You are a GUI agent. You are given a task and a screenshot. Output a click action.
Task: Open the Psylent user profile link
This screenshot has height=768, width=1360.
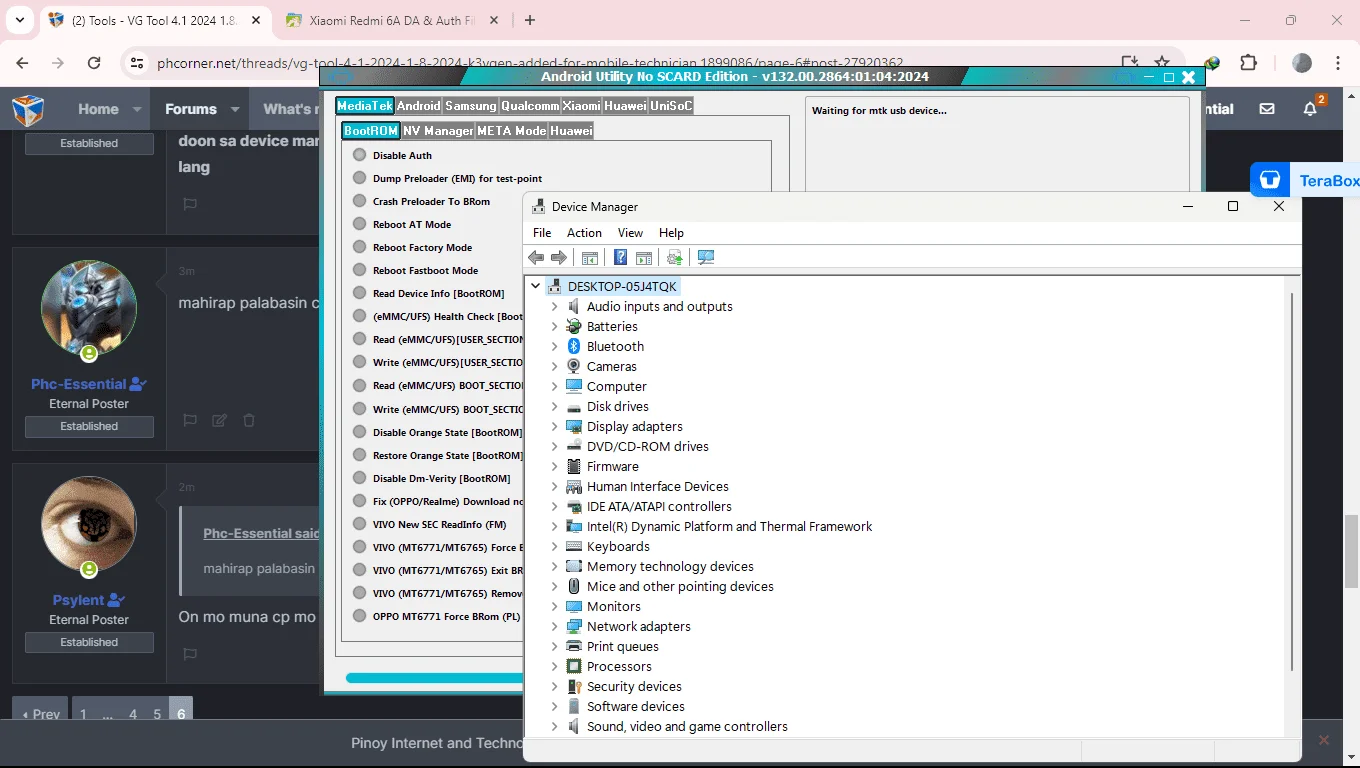tap(78, 600)
